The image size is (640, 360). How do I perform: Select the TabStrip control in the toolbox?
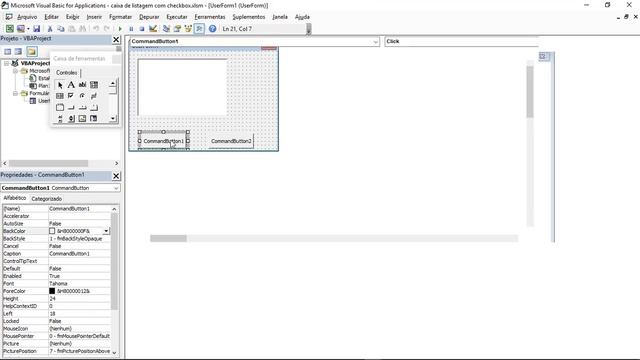point(82,107)
